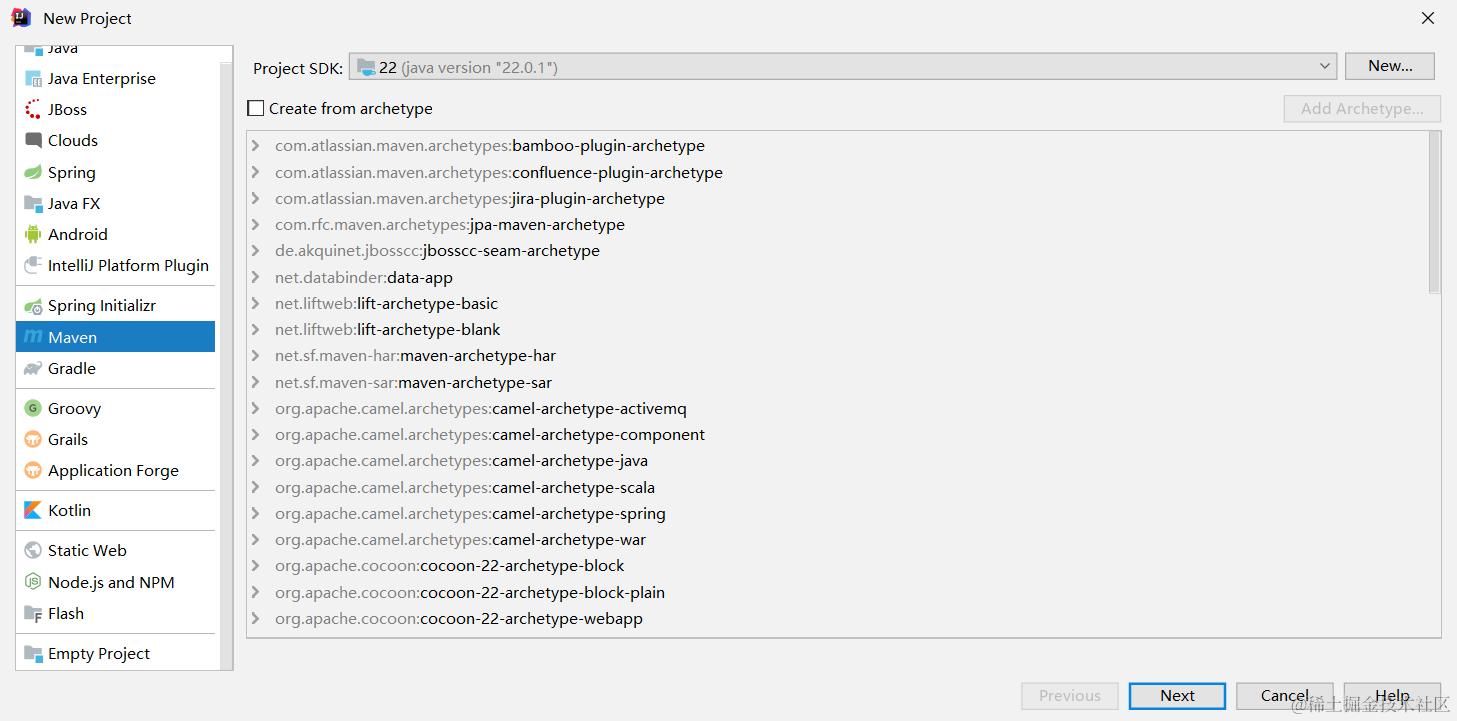Select cocoon-22-archetype-block row text
This screenshot has height=721, width=1457.
tap(450, 566)
